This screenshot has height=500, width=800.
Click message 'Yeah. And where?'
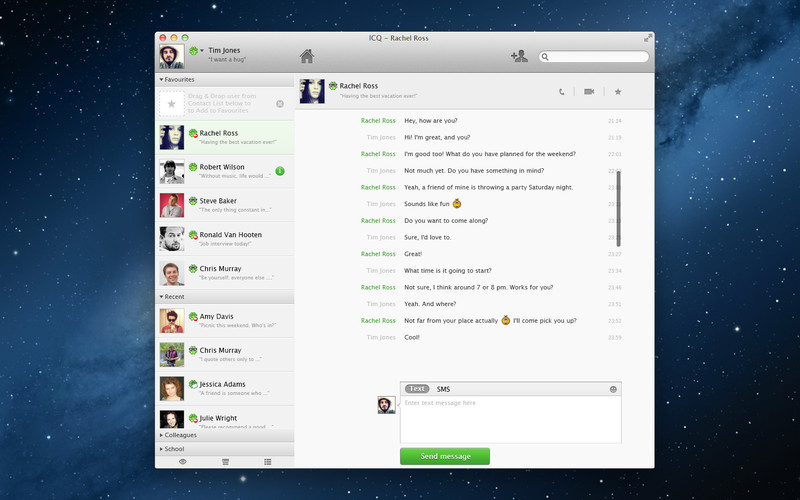pos(430,304)
